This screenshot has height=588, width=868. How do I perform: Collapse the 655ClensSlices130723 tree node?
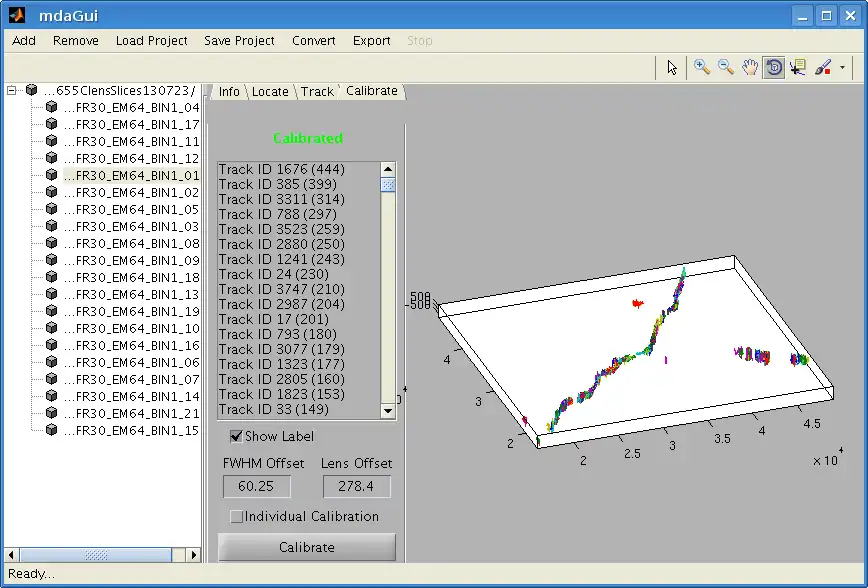coord(12,90)
